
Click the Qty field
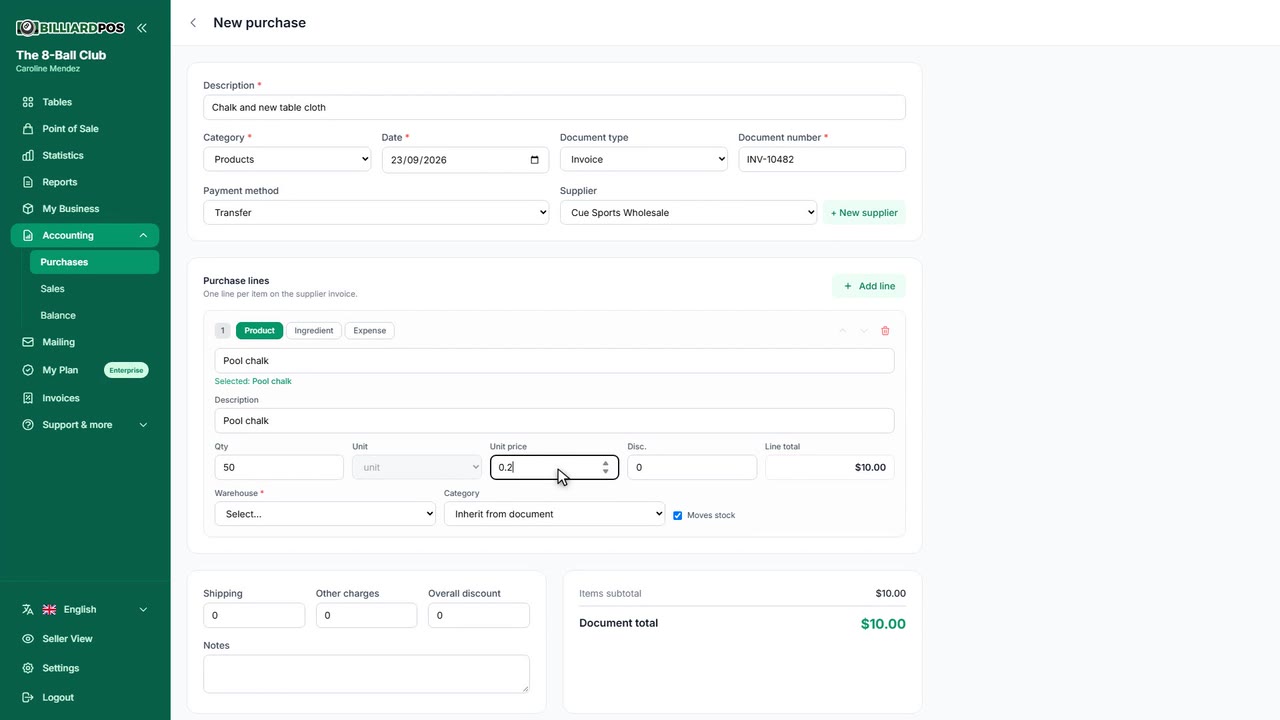click(279, 467)
